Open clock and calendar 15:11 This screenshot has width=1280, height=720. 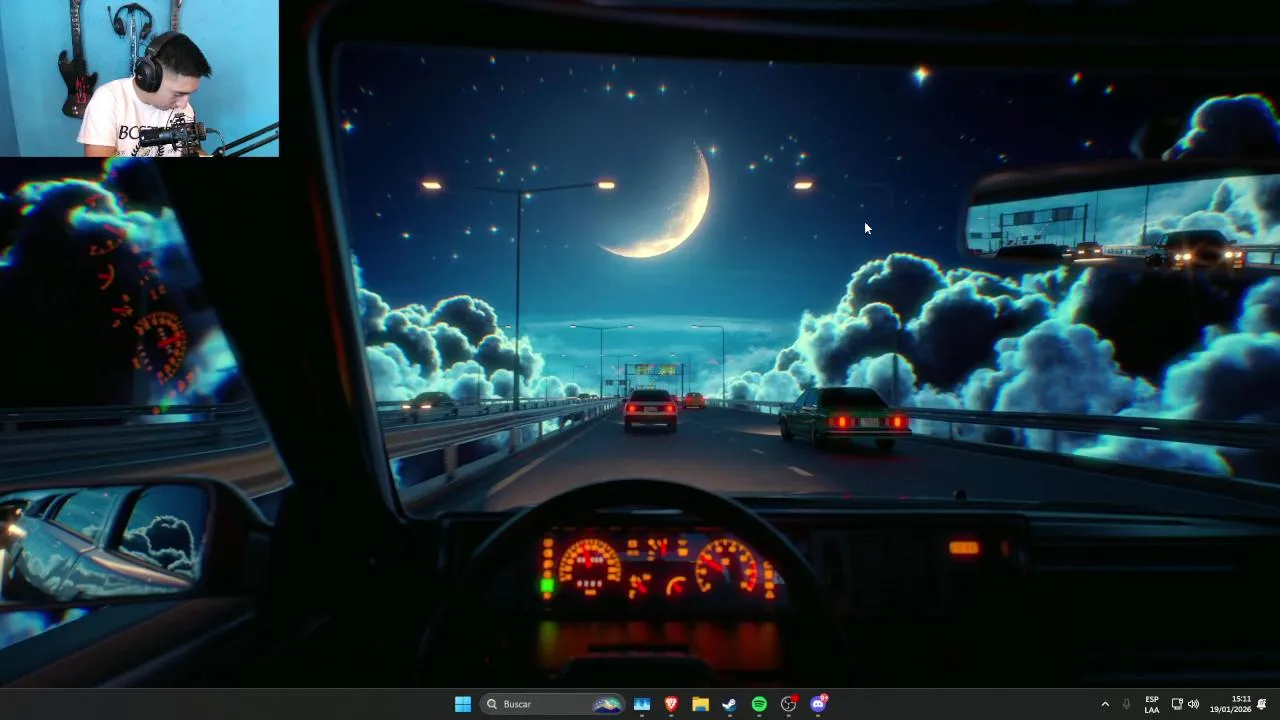pyautogui.click(x=1230, y=704)
